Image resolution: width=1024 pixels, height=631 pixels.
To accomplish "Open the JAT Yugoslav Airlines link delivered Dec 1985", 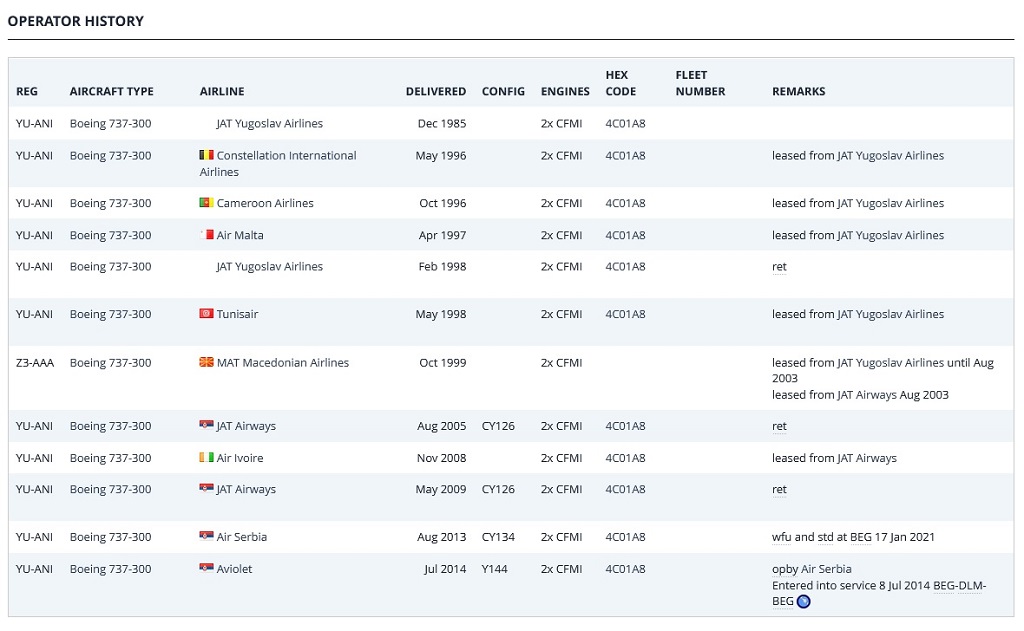I will point(270,123).
